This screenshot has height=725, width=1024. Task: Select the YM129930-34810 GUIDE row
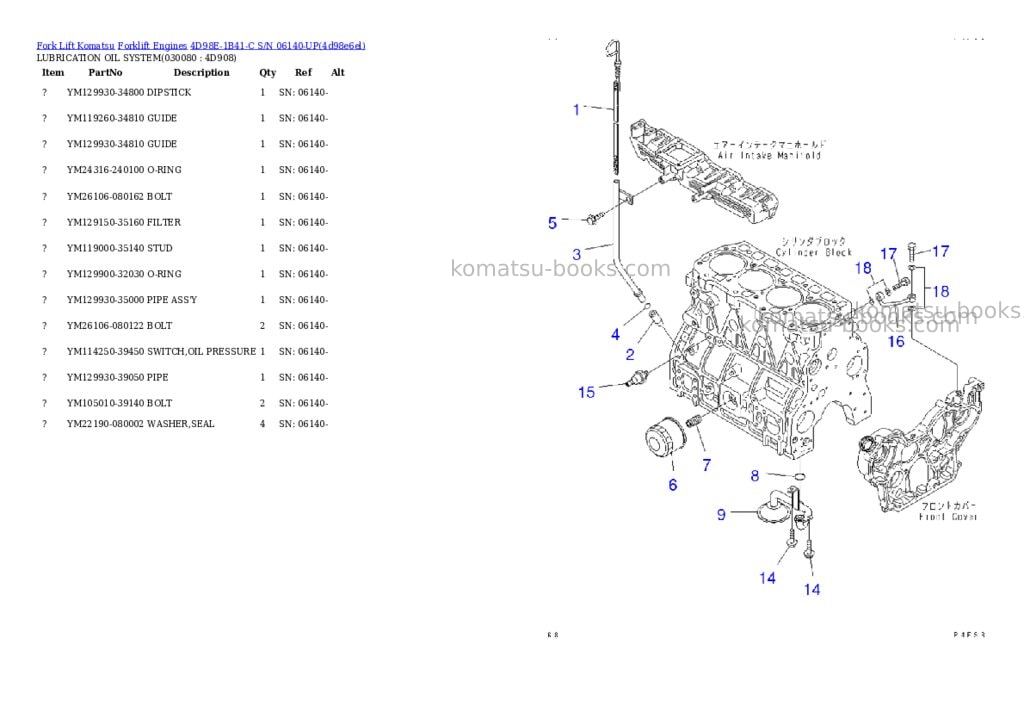[x=185, y=144]
